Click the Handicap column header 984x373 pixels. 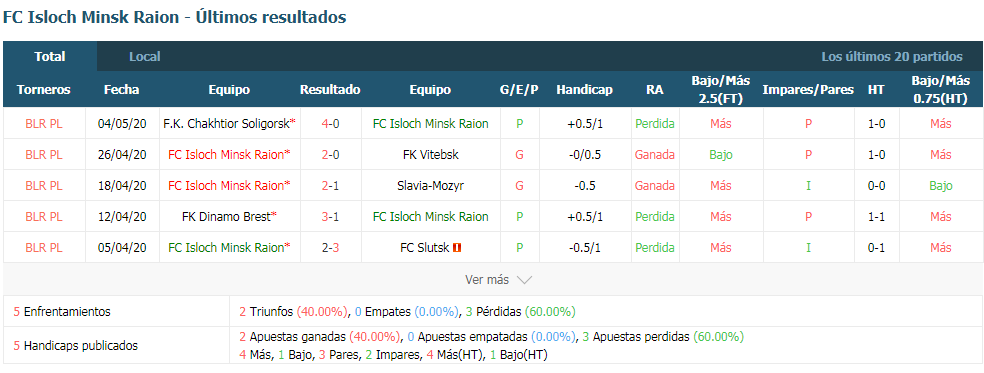point(584,90)
